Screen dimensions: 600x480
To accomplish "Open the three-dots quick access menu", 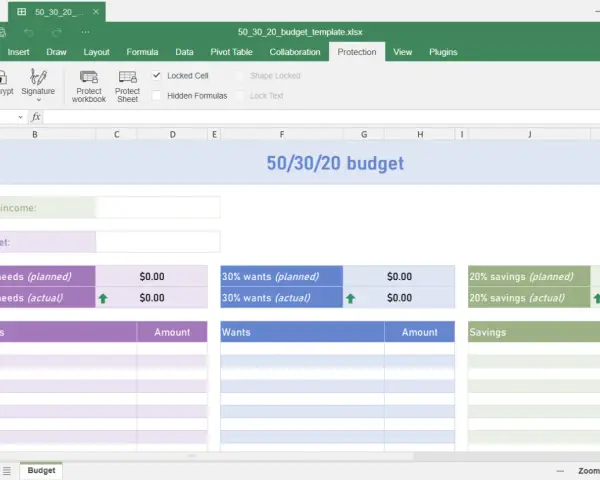I will [x=85, y=32].
